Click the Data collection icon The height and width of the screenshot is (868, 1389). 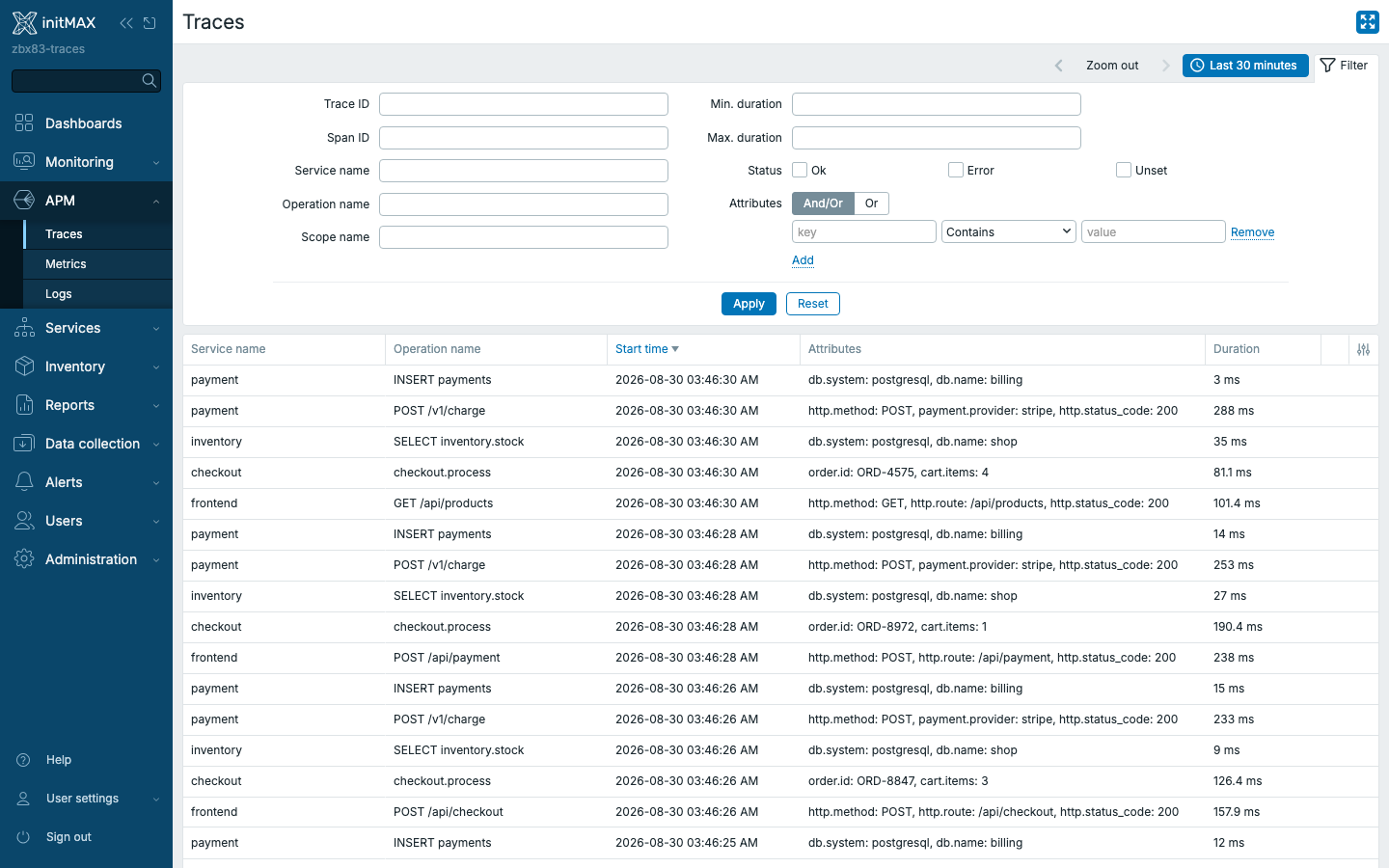coord(24,444)
